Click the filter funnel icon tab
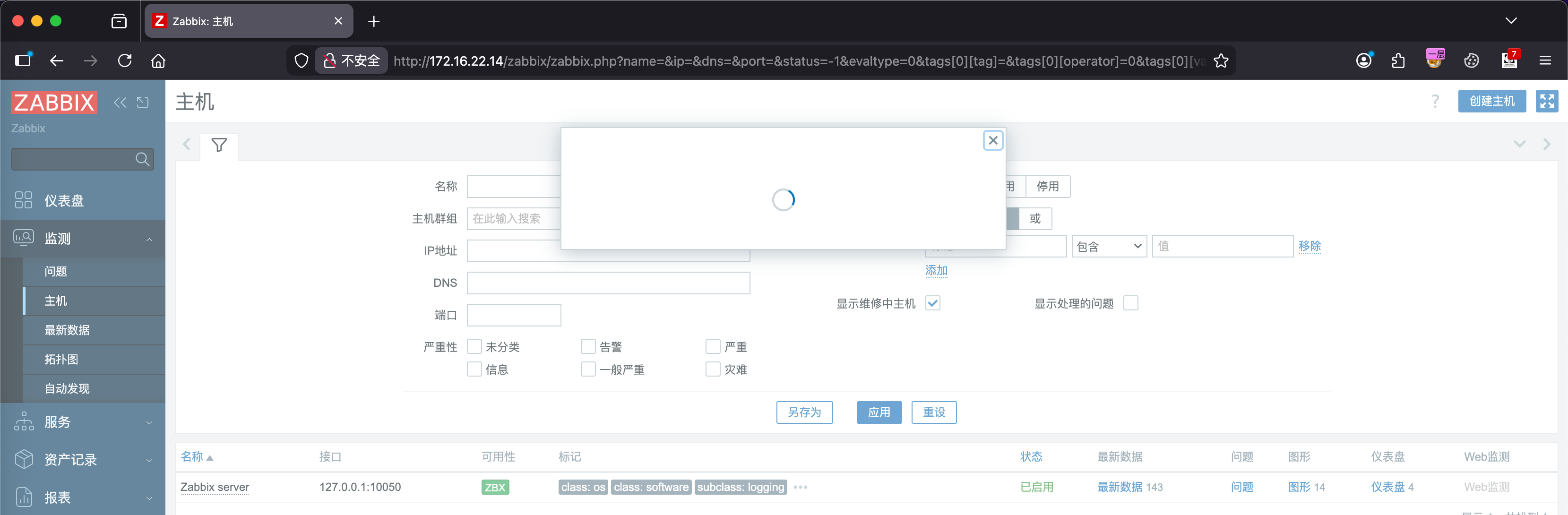This screenshot has height=515, width=1568. tap(219, 145)
